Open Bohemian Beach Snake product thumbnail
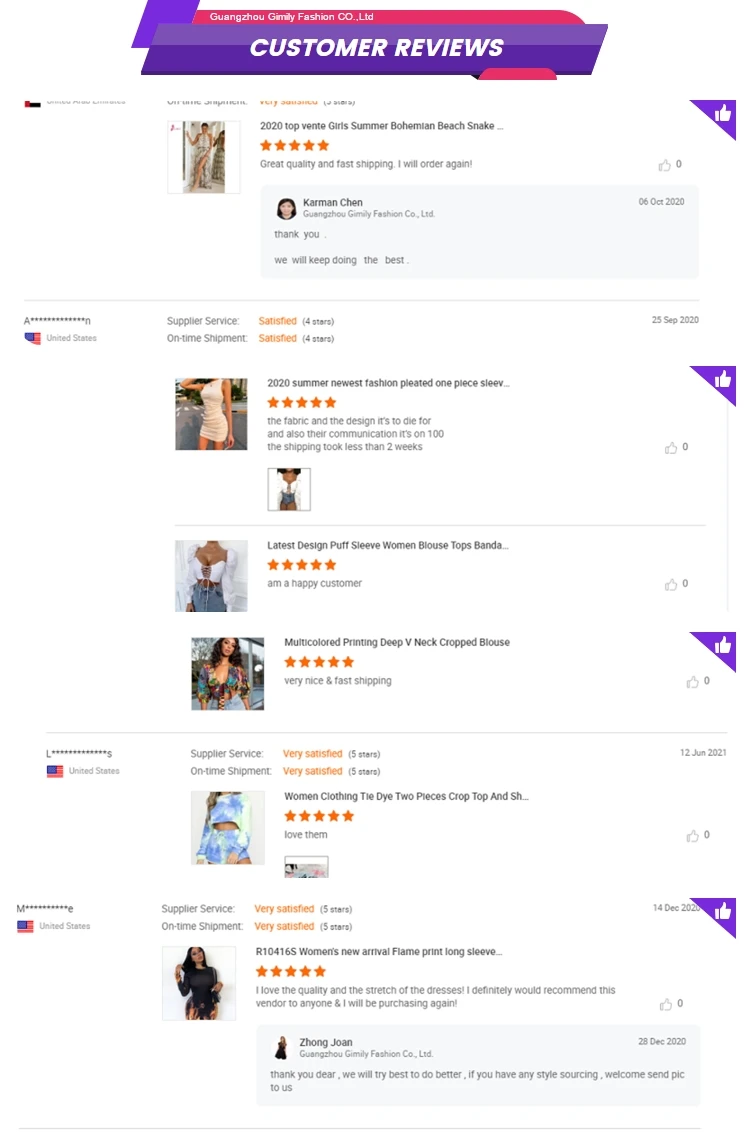 204,157
